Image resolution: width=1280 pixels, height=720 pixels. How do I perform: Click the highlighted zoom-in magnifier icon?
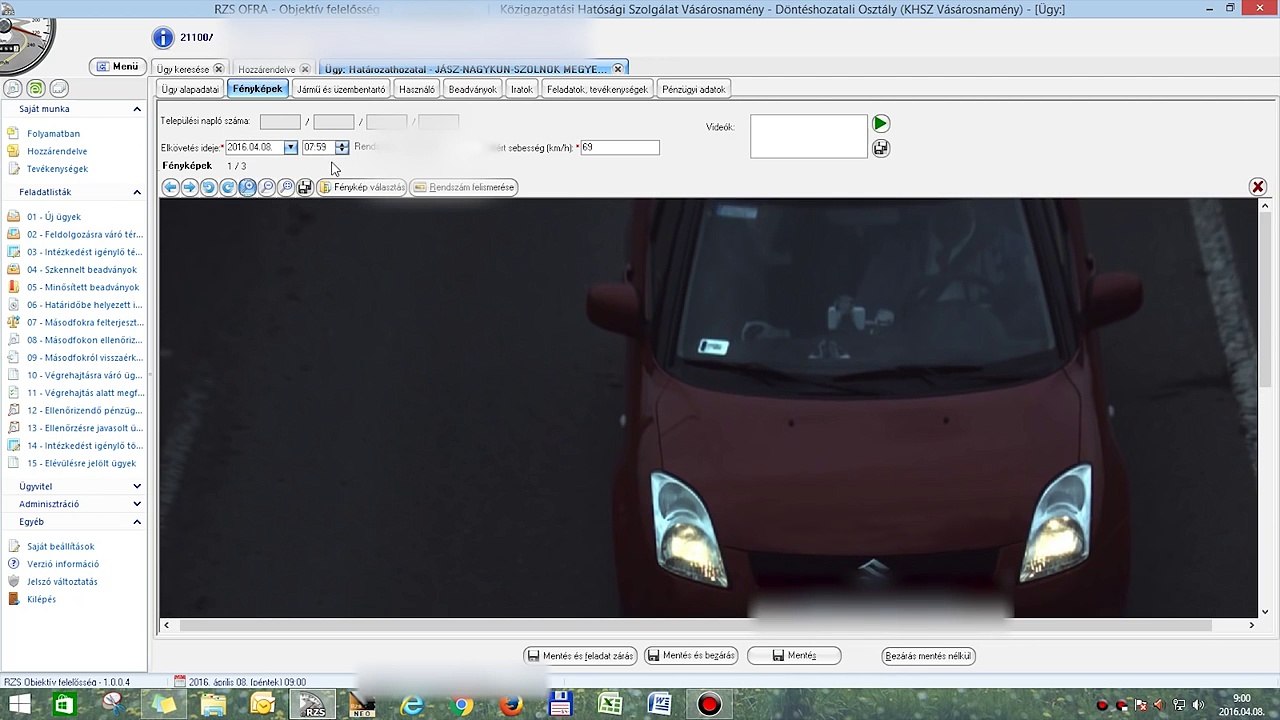247,187
